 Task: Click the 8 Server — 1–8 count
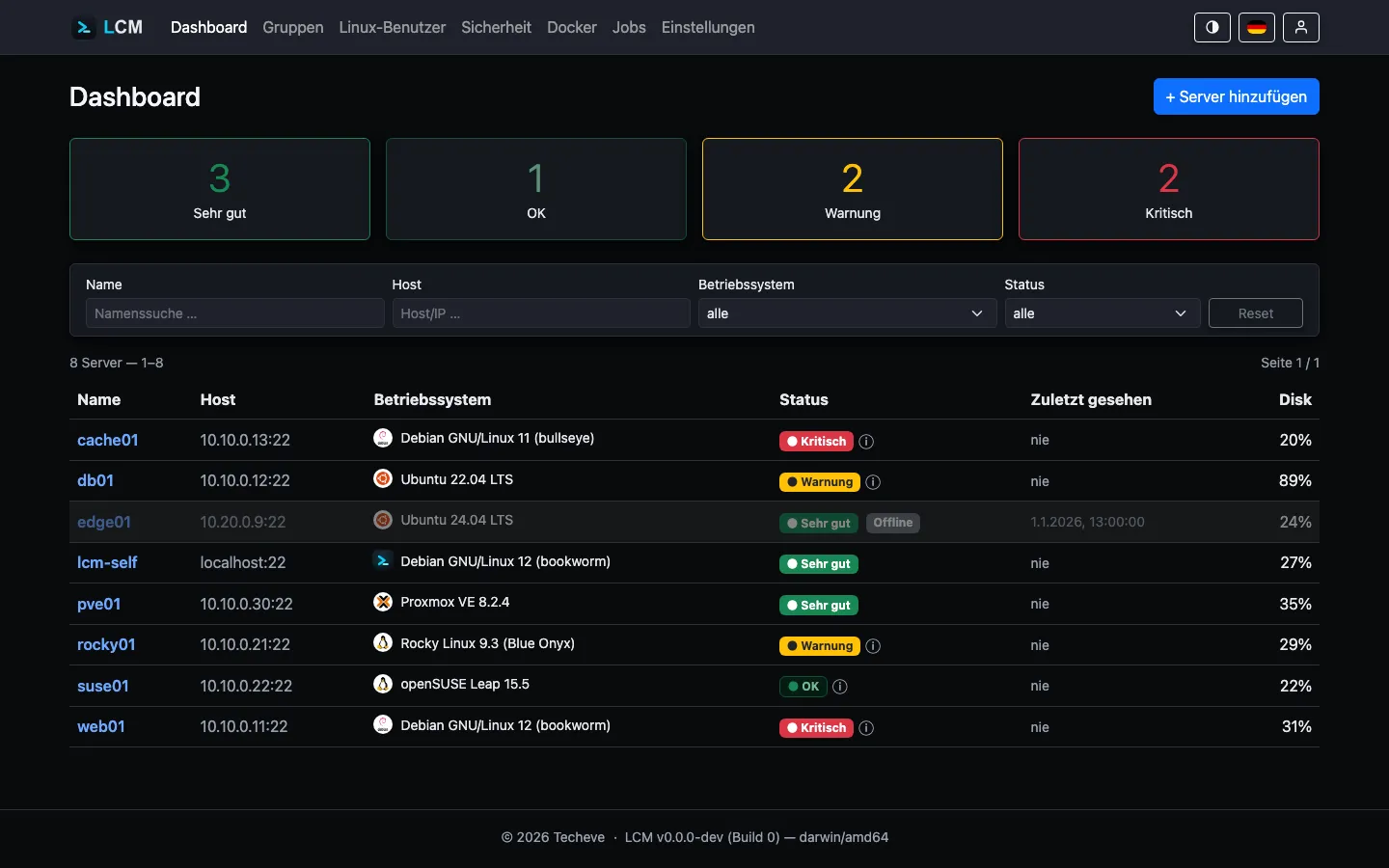[117, 363]
